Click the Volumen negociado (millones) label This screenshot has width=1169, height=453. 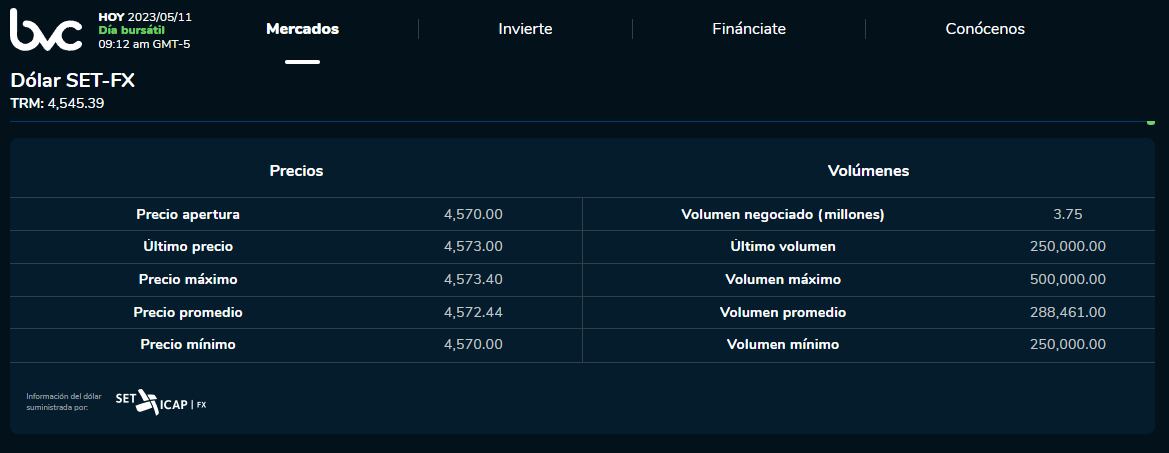click(783, 214)
